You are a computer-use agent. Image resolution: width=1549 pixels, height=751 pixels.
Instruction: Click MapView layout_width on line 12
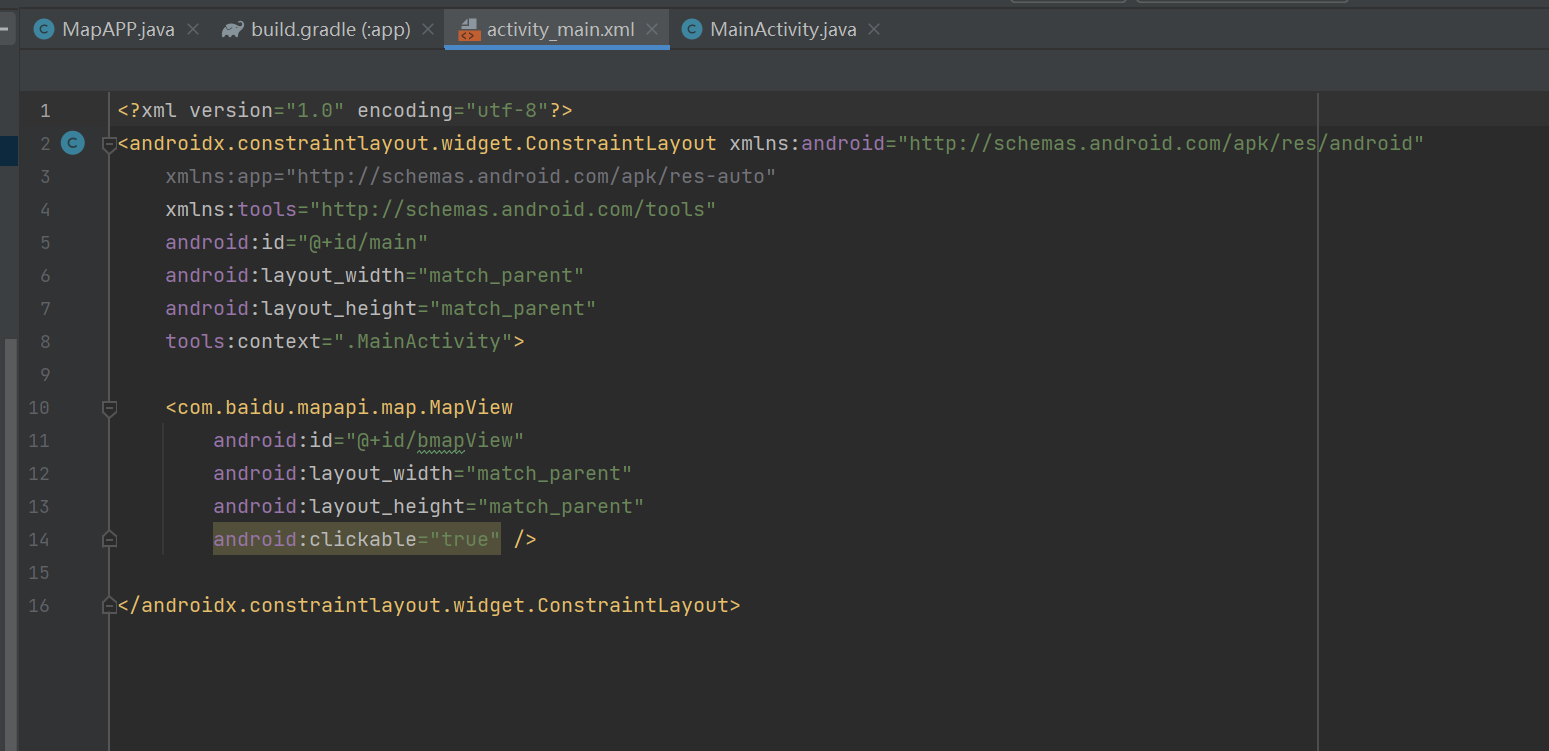tap(423, 473)
